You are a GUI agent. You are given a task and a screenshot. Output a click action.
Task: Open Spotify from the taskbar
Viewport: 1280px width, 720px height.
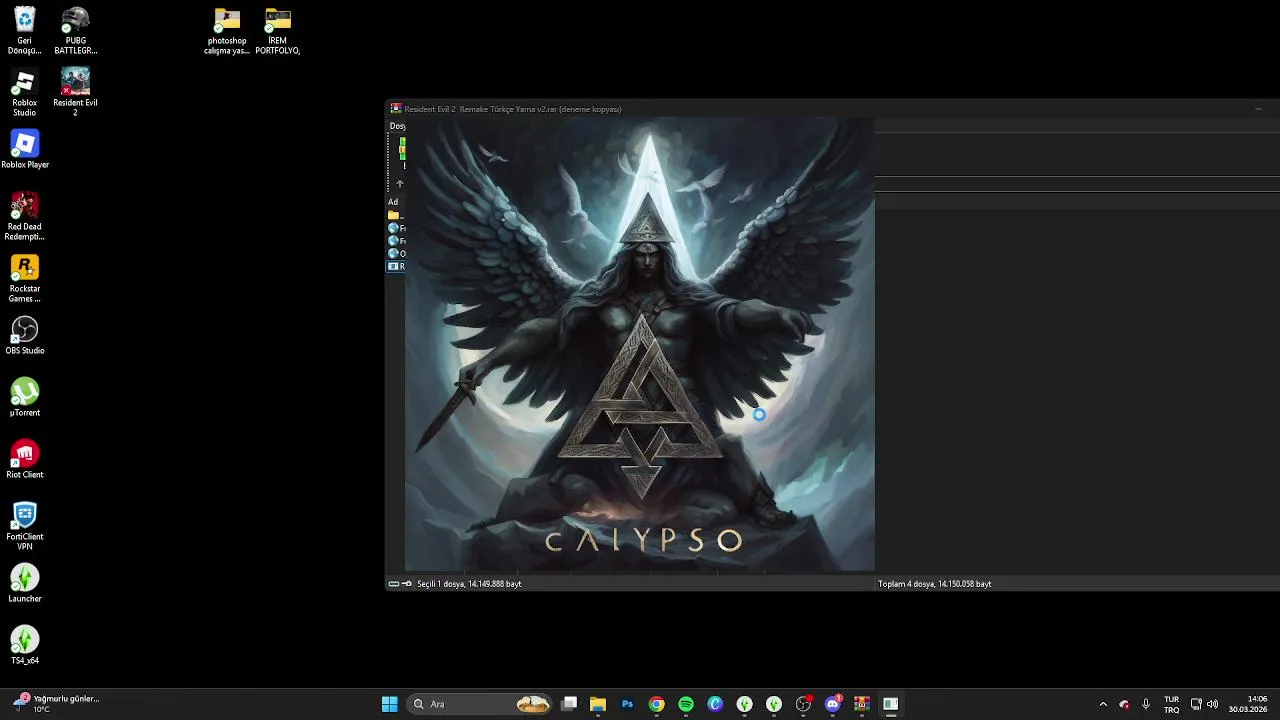[x=686, y=704]
